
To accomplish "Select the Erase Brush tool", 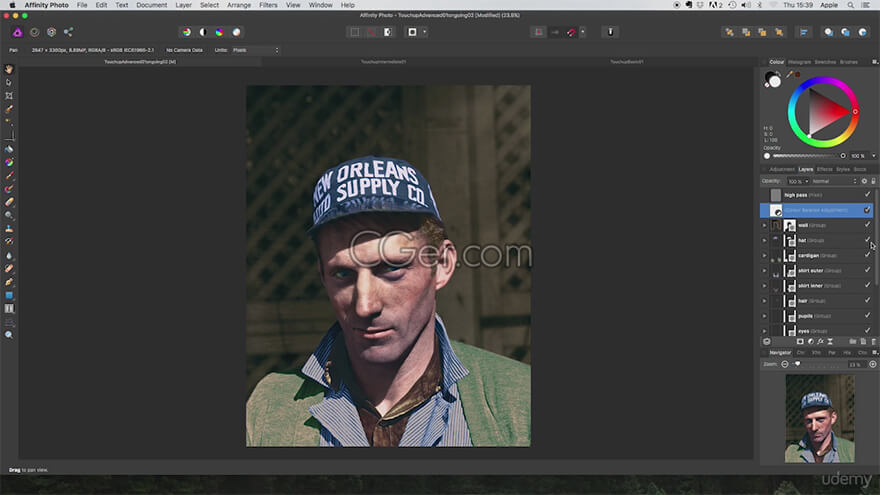I will click(9, 202).
